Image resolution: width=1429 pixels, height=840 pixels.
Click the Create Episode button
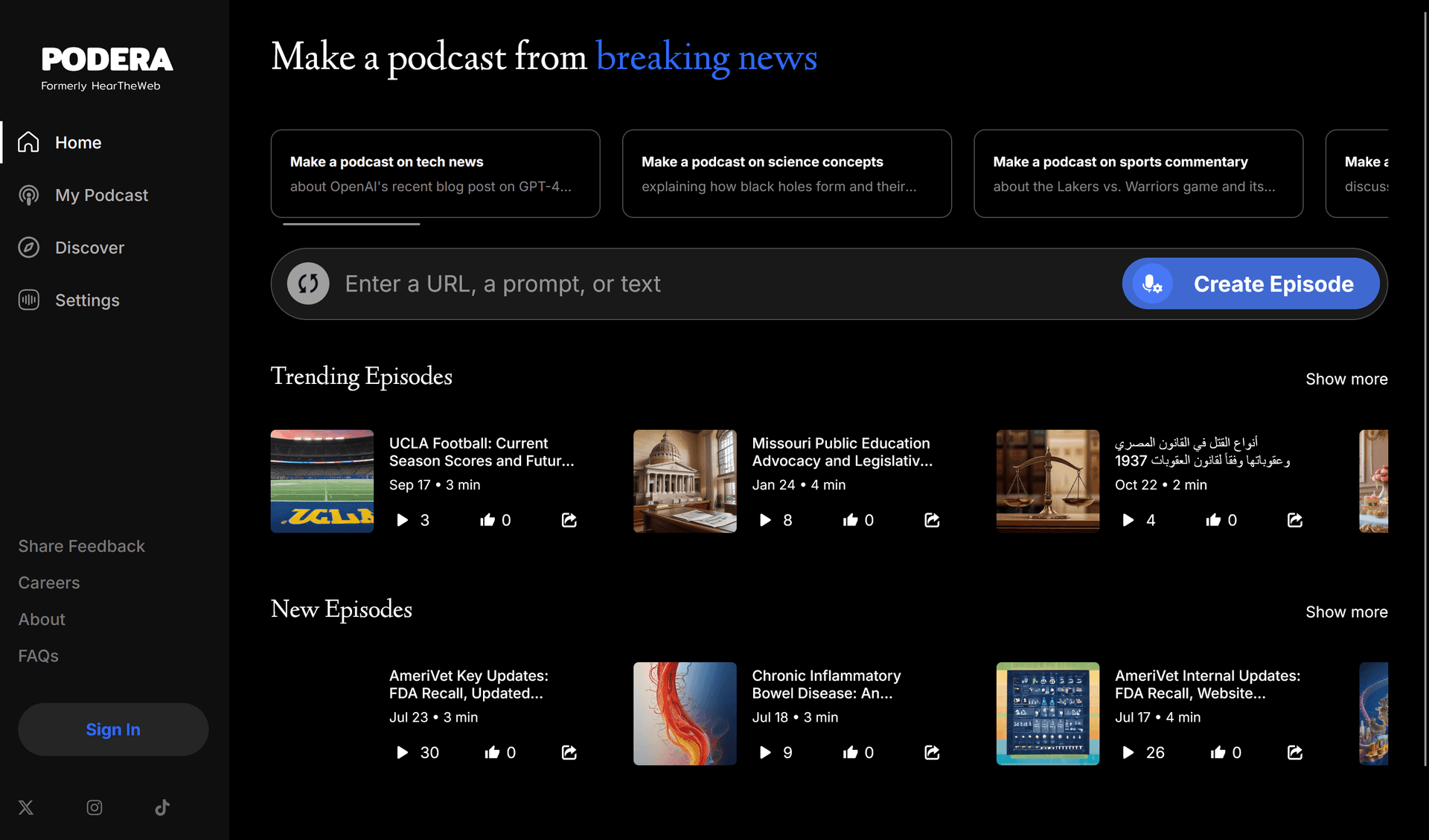click(1250, 283)
